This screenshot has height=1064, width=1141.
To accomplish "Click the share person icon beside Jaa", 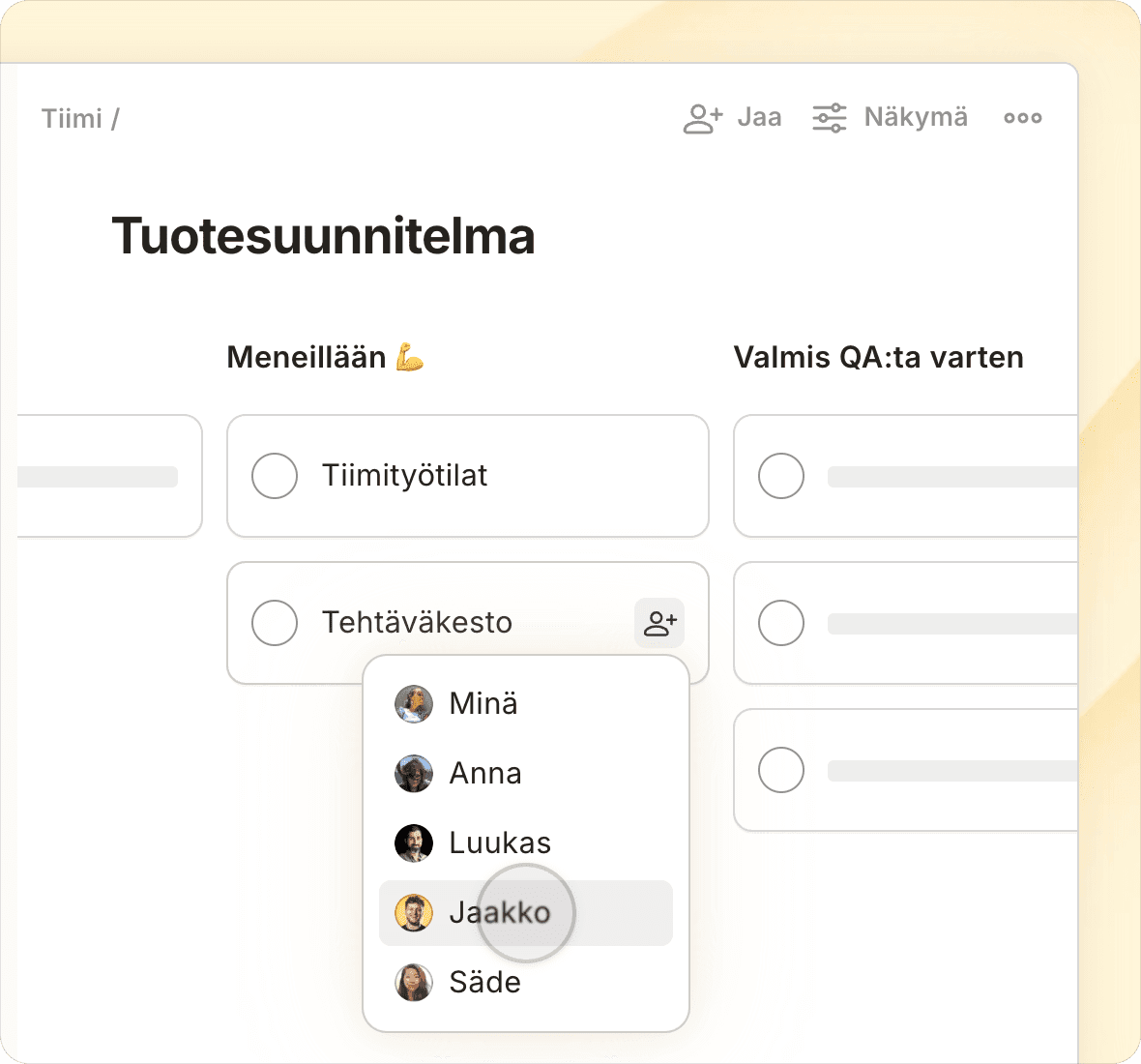I will click(703, 118).
